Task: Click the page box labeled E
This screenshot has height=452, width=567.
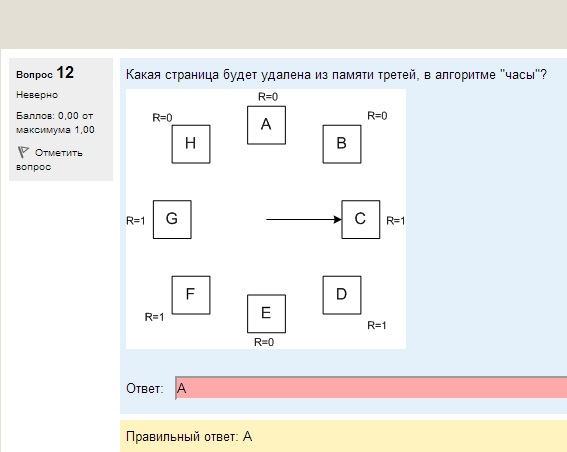Action: pos(267,314)
